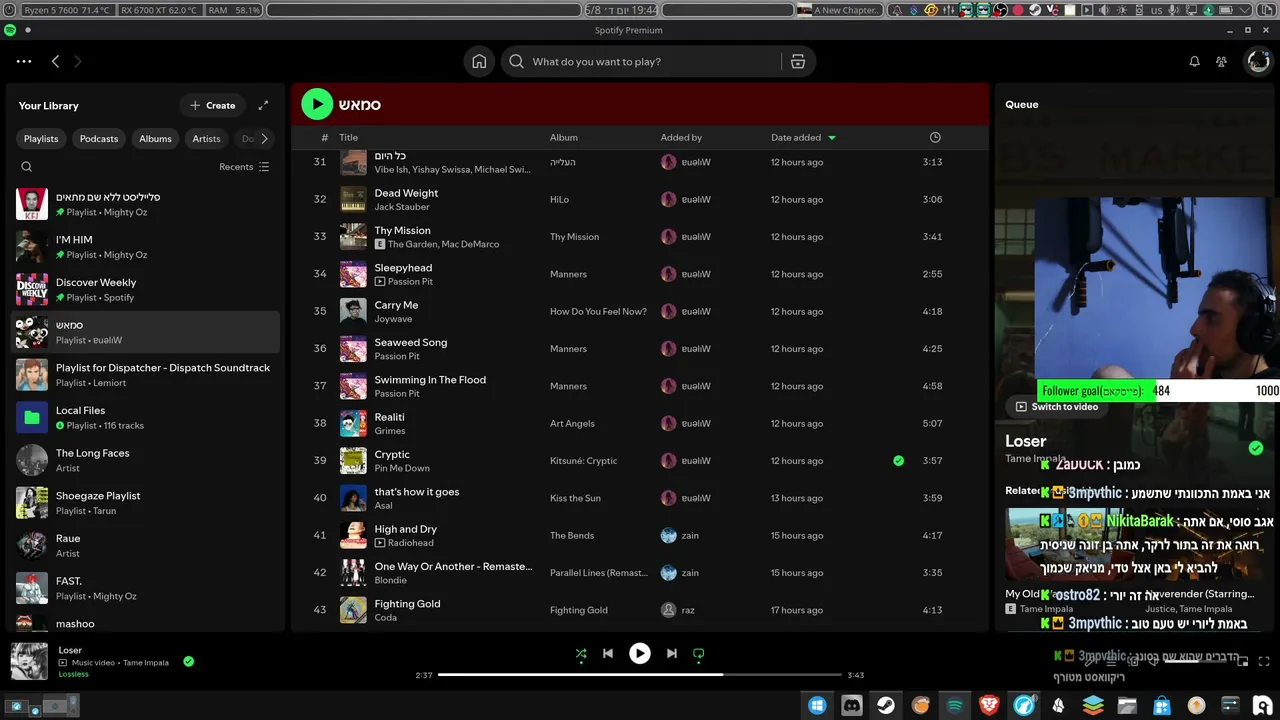
Task: Open the Friend Activity icon
Action: click(1221, 61)
